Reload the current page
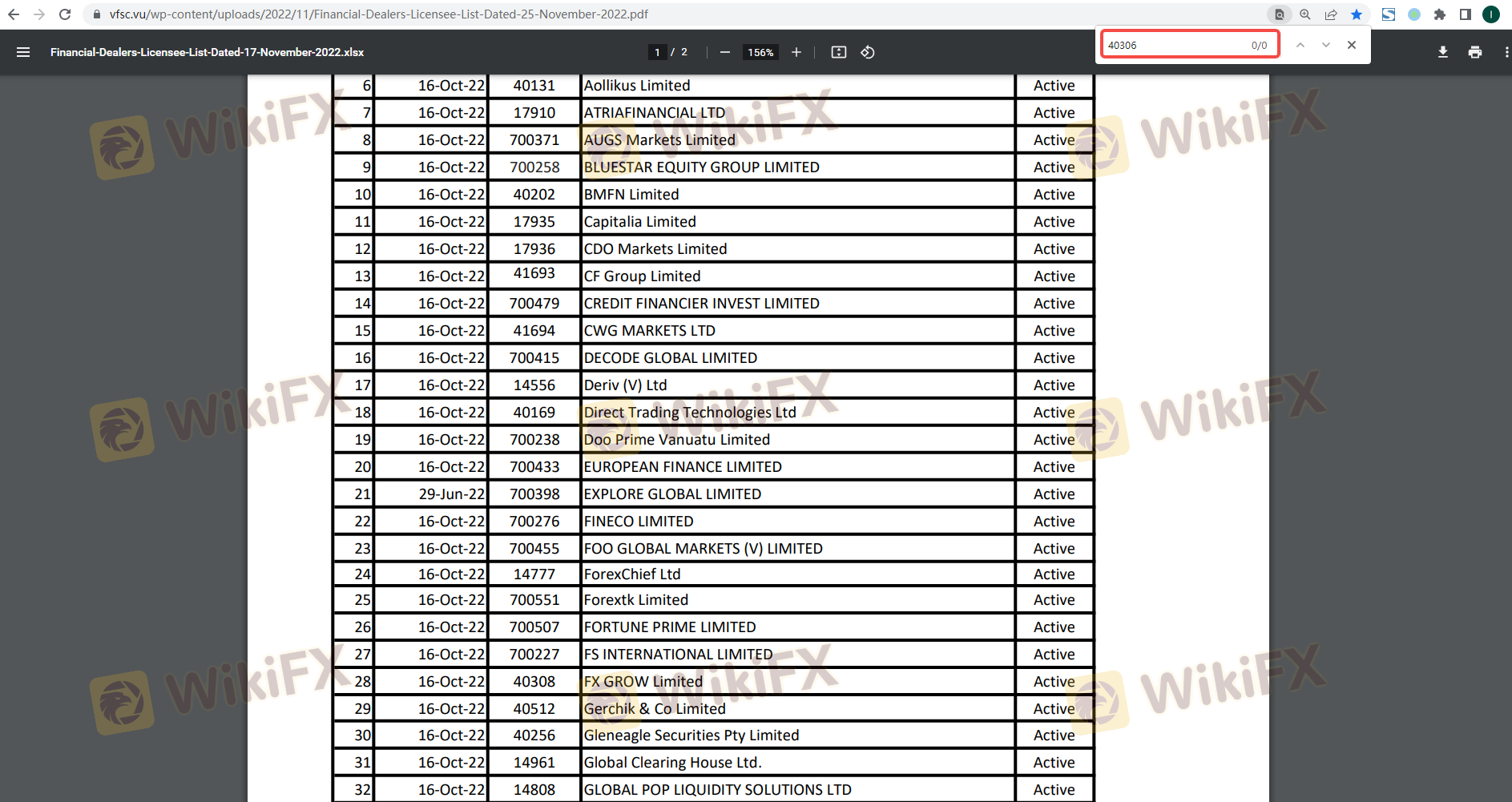The width and height of the screenshot is (1512, 802). 65,14
